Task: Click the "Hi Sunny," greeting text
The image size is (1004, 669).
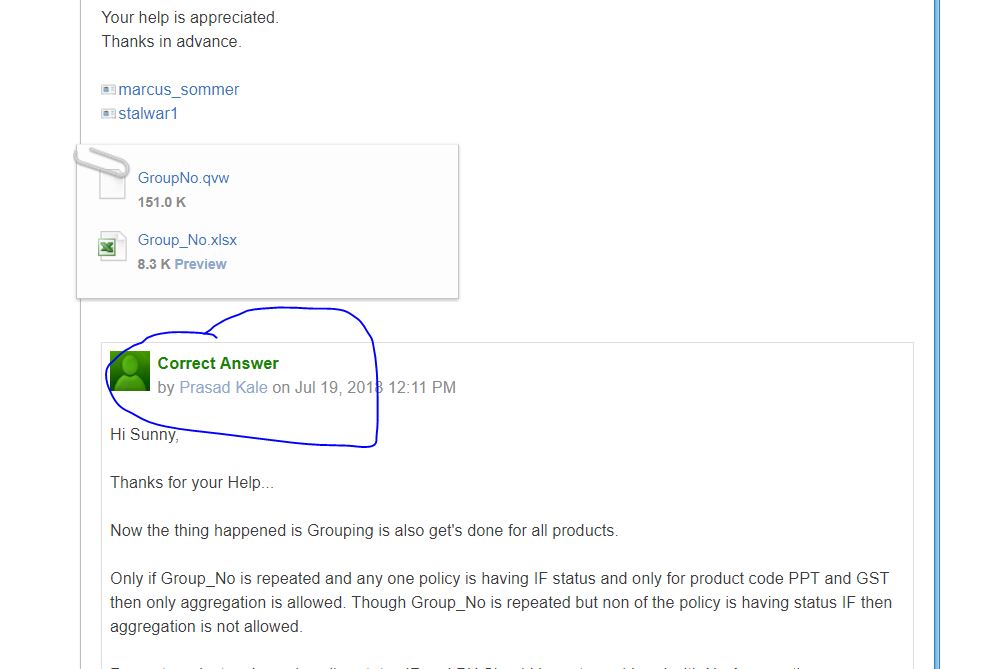Action: [x=144, y=434]
